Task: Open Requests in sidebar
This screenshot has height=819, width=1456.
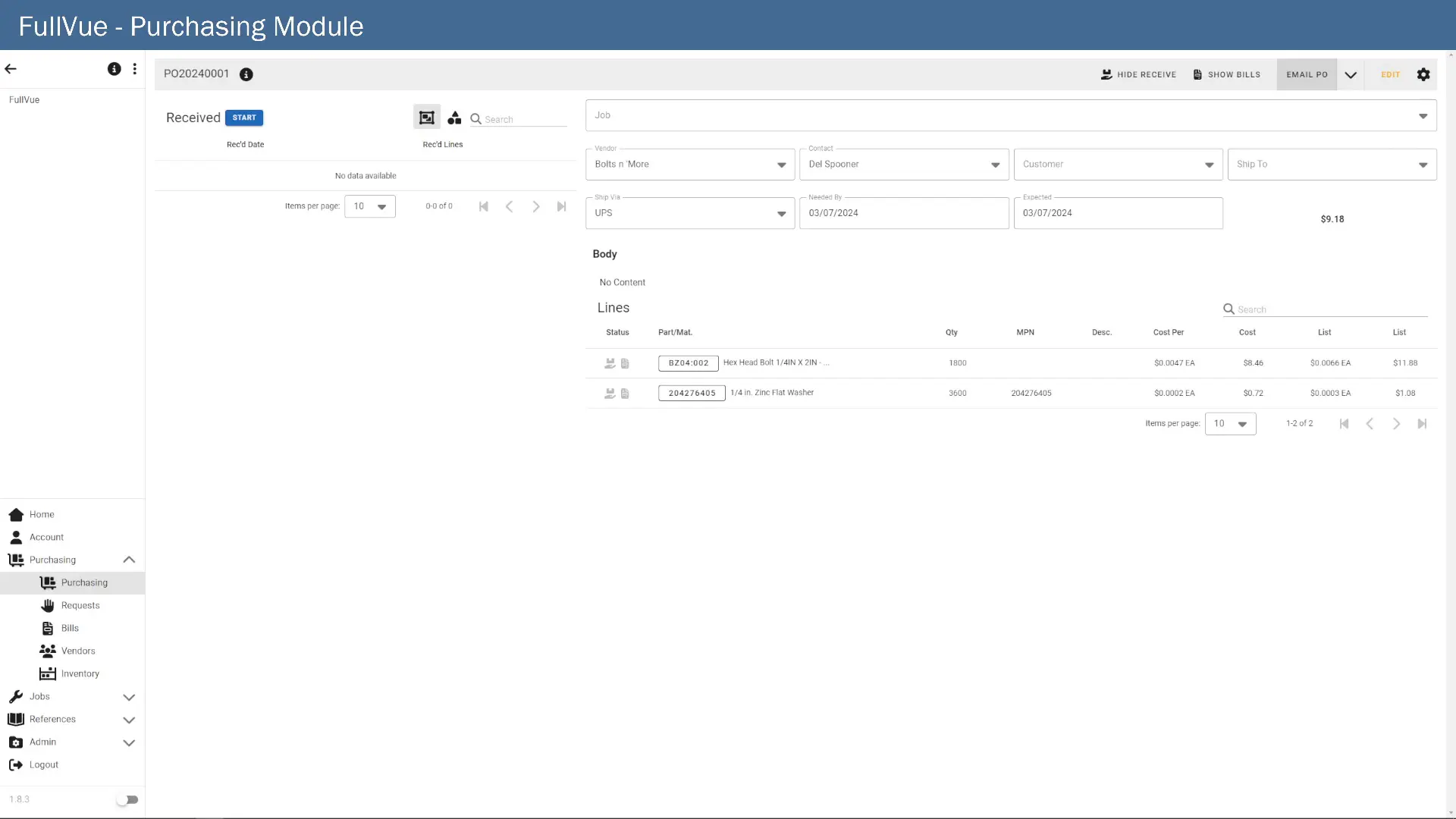Action: [x=72, y=606]
